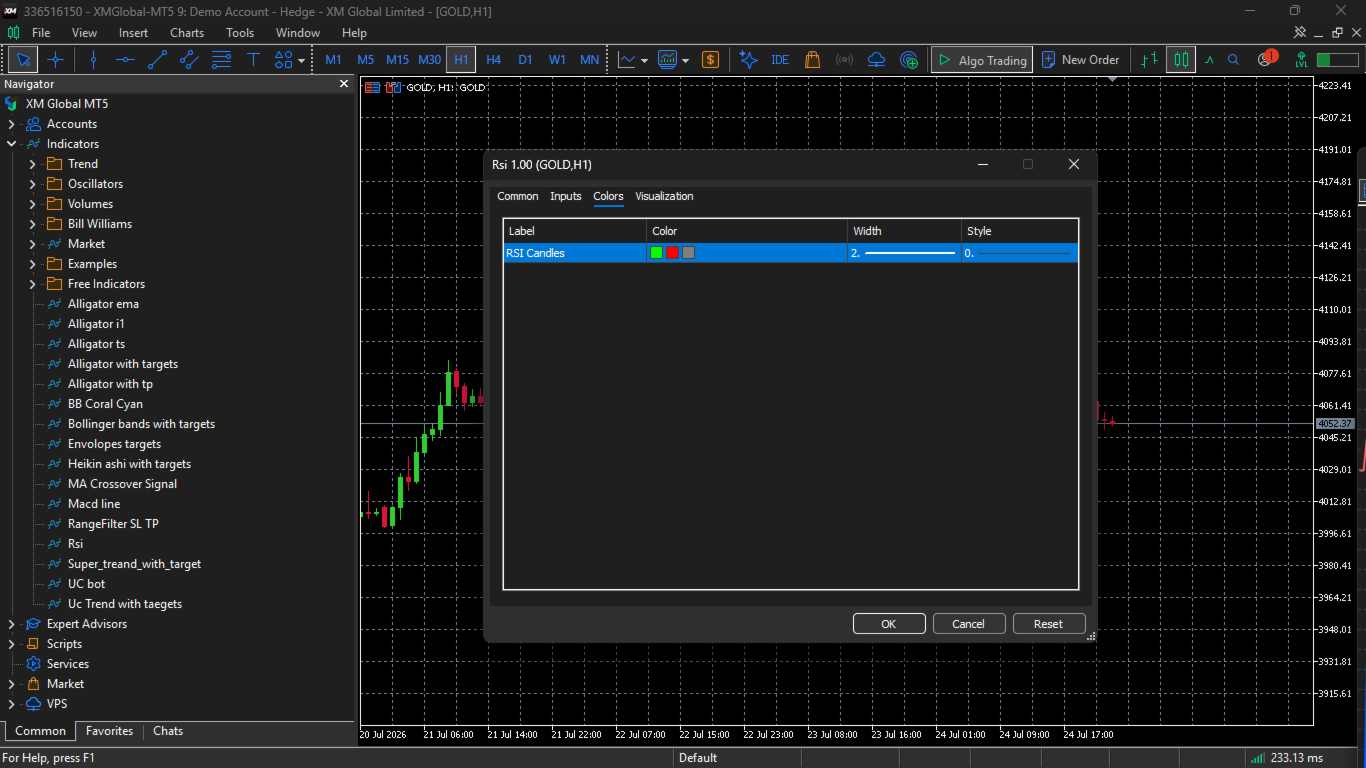Switch to the Chats tab

point(168,731)
